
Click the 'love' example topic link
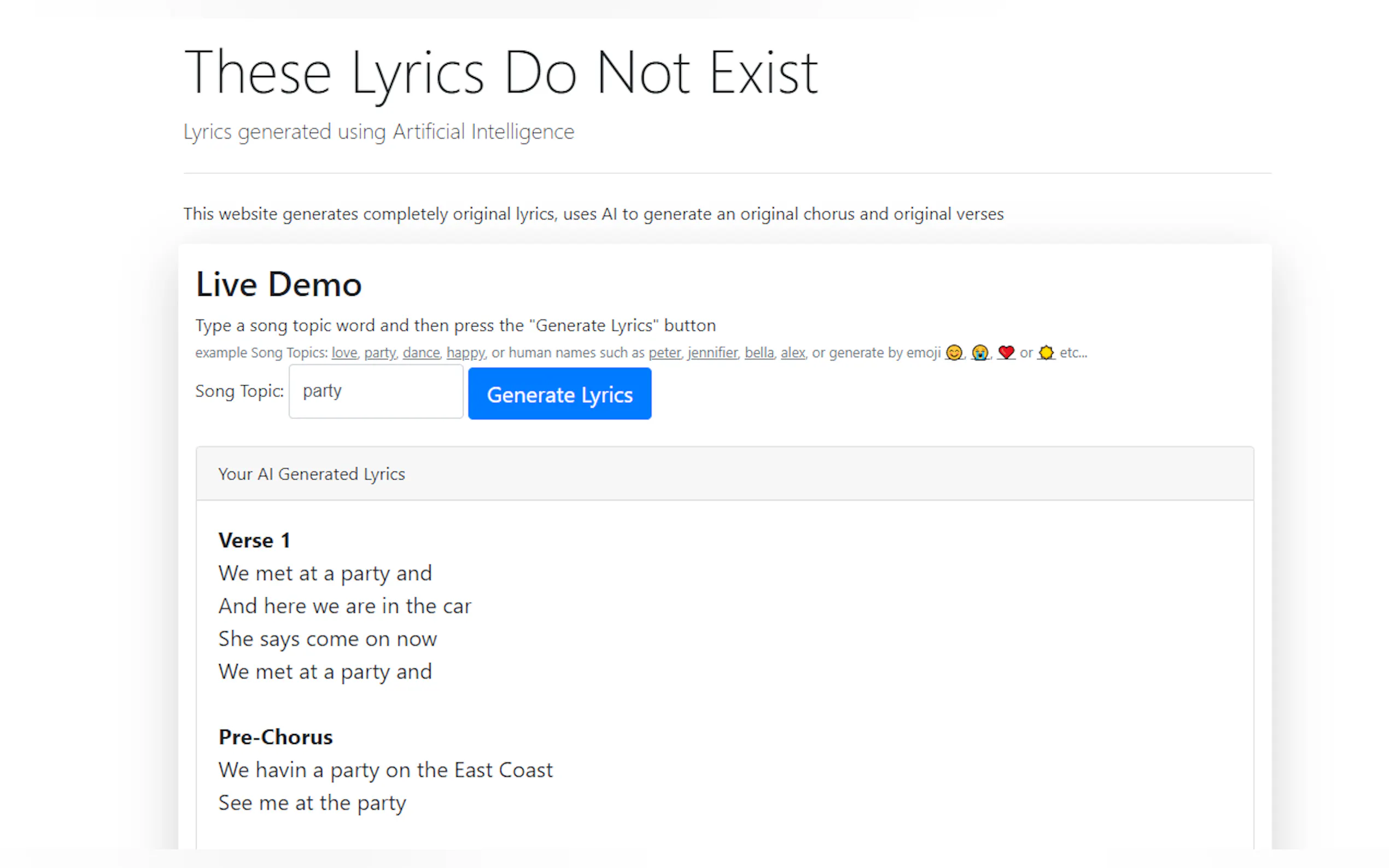pos(344,353)
